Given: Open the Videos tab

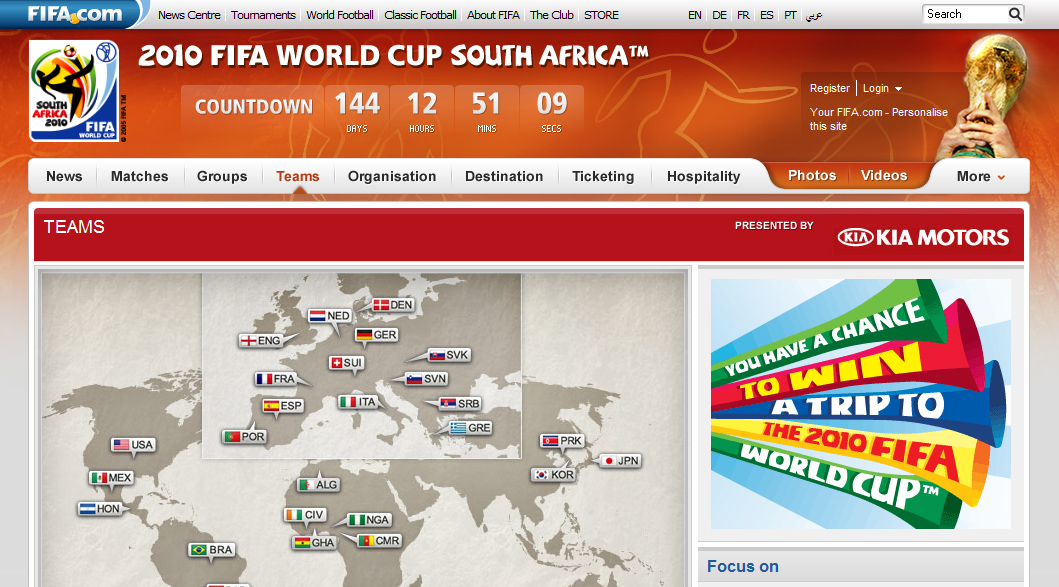Looking at the screenshot, I should 884,176.
